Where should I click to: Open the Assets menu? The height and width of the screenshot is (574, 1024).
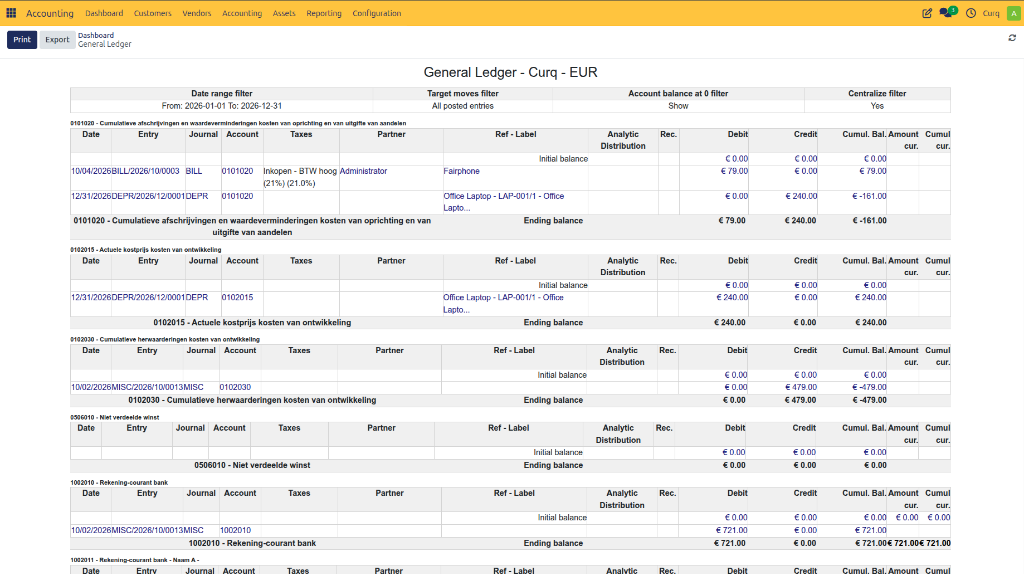tap(284, 13)
